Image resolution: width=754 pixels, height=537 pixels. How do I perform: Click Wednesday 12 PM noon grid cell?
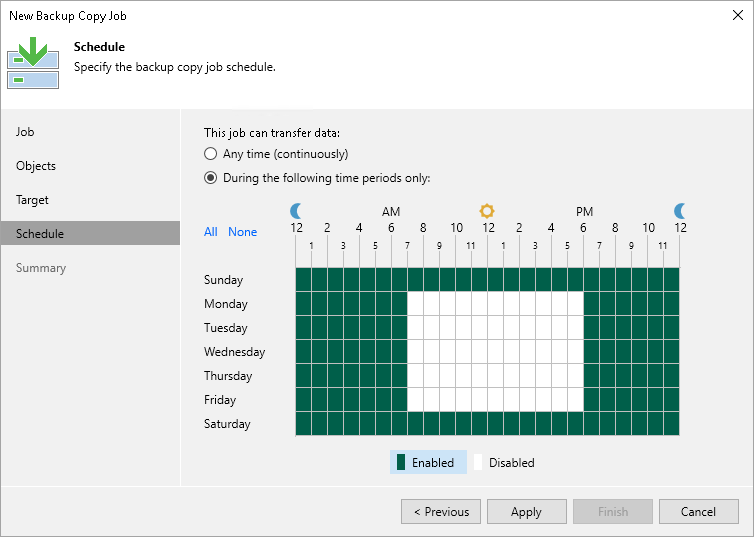[495, 352]
